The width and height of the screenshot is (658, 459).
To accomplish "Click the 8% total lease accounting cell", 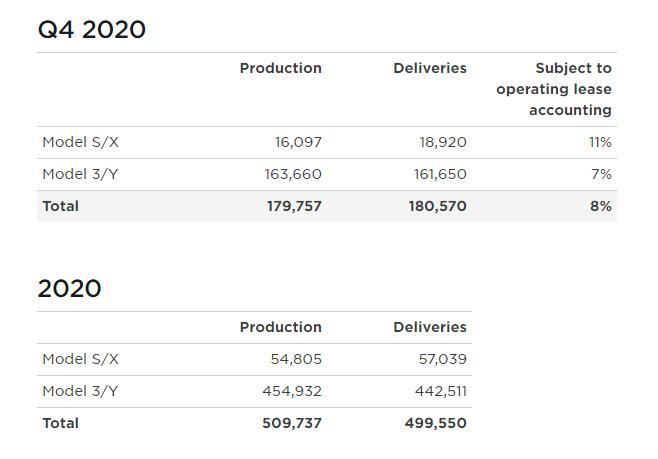I will pos(601,206).
